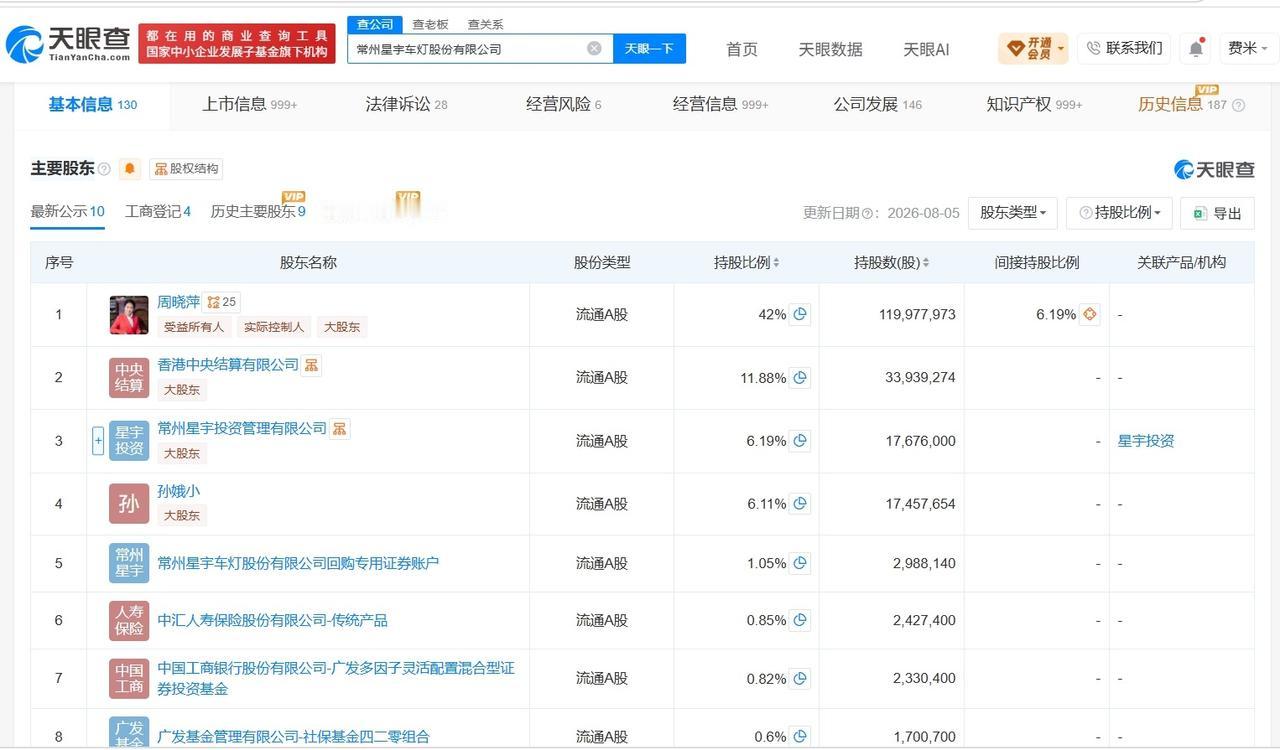Switch to 历史主要股东 sub-tab
The image size is (1280, 750).
pos(258,212)
